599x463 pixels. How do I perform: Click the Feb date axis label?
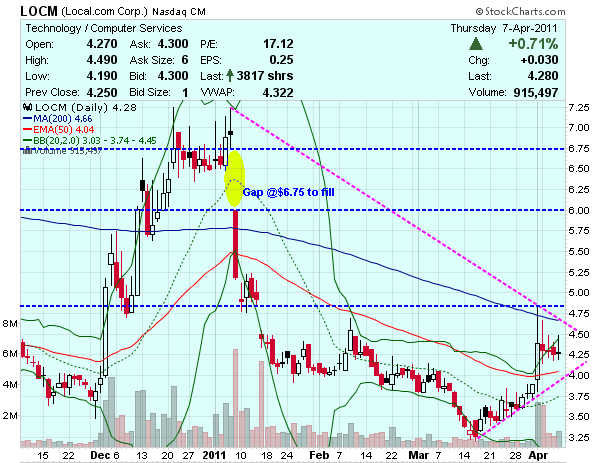(319, 456)
